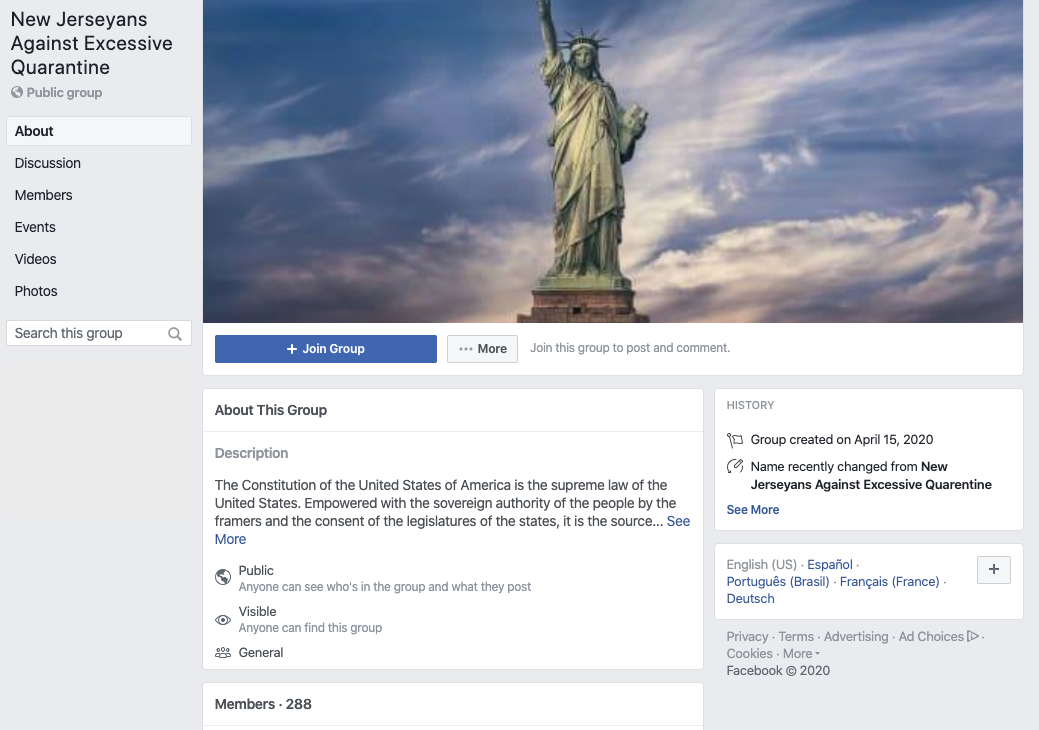The image size is (1039, 730).
Task: Switch to the Photos section
Action: pyautogui.click(x=35, y=291)
